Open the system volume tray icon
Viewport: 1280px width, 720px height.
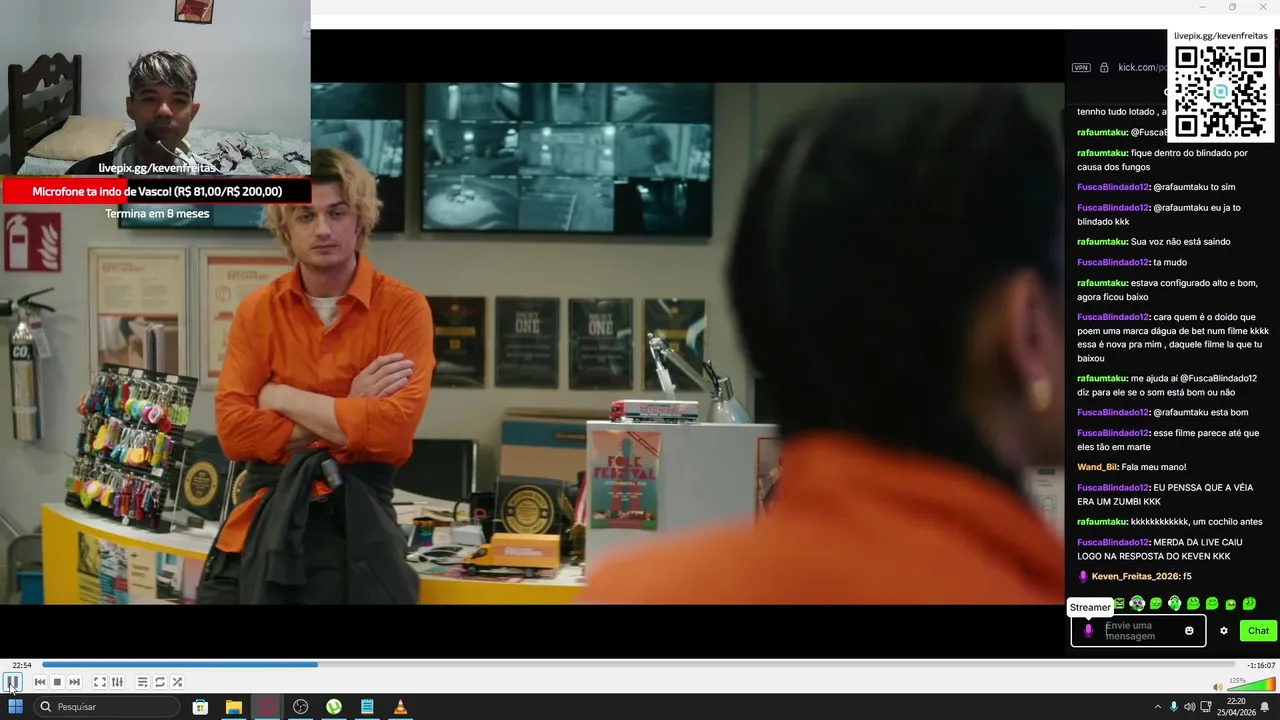click(x=1189, y=707)
